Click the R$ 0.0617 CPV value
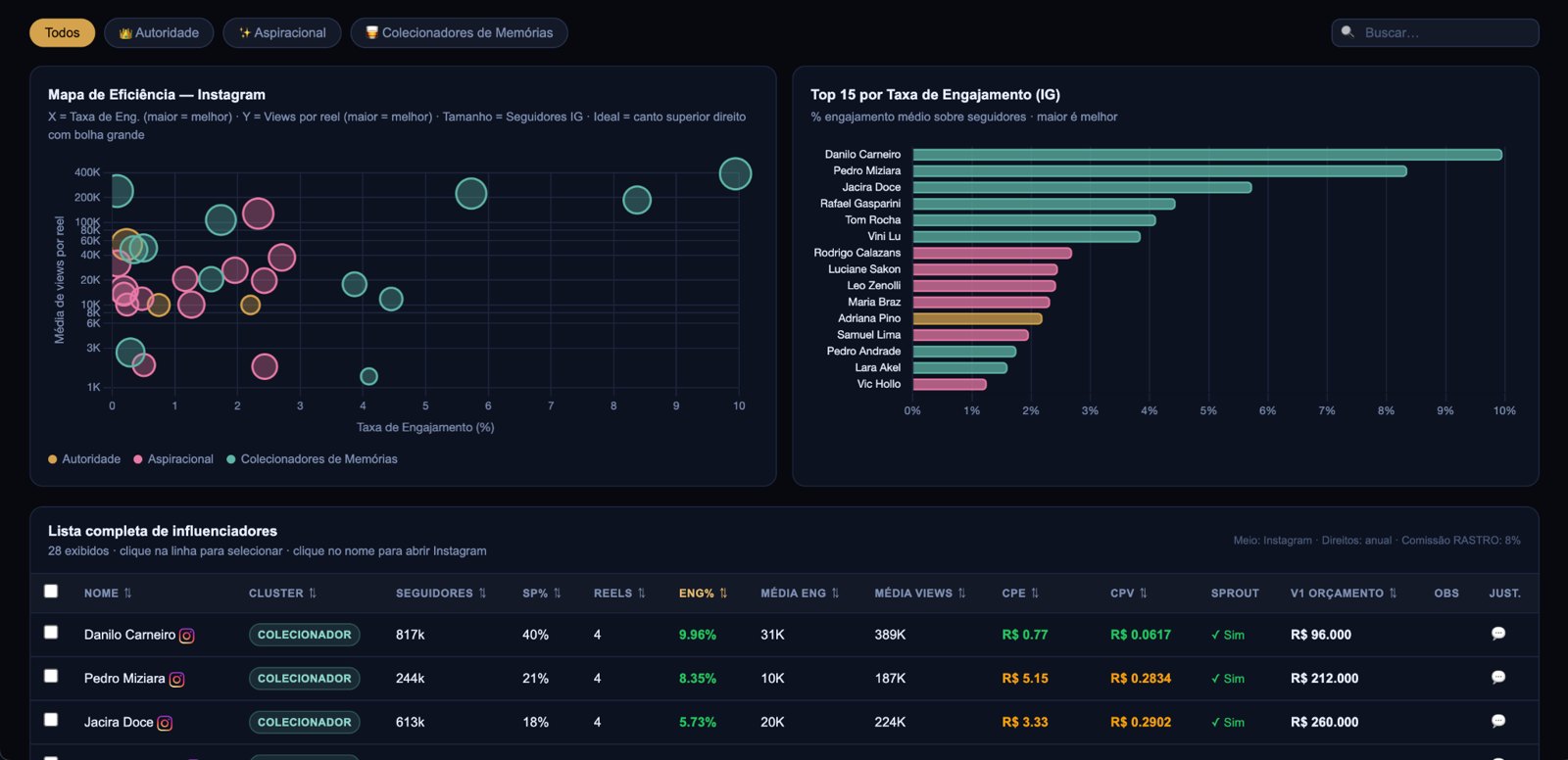1568x760 pixels. [x=1140, y=635]
